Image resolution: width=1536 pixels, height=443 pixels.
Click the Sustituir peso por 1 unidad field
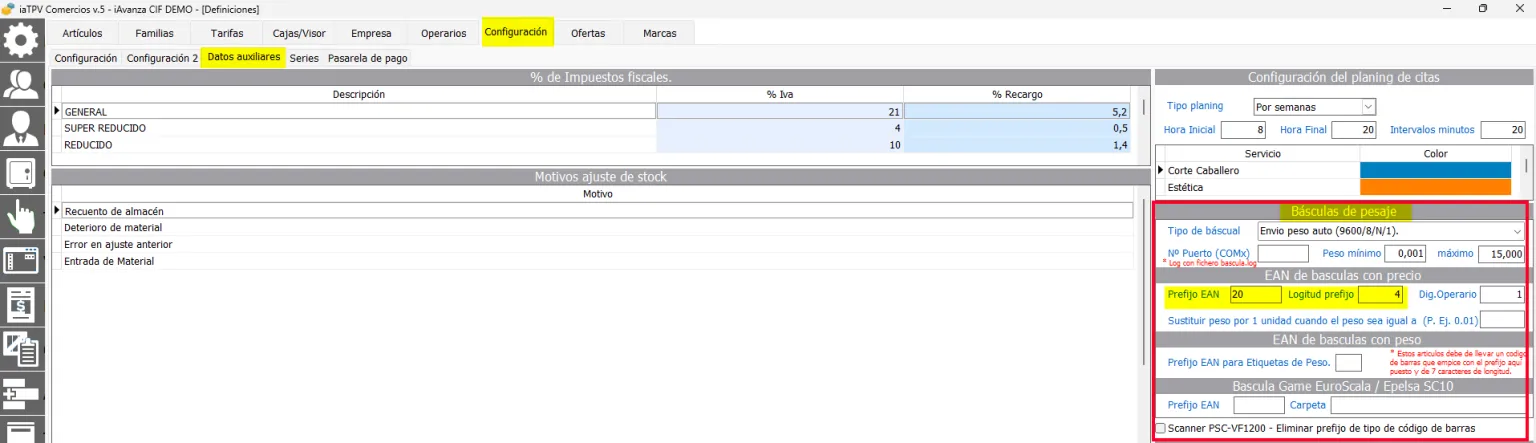(1503, 320)
